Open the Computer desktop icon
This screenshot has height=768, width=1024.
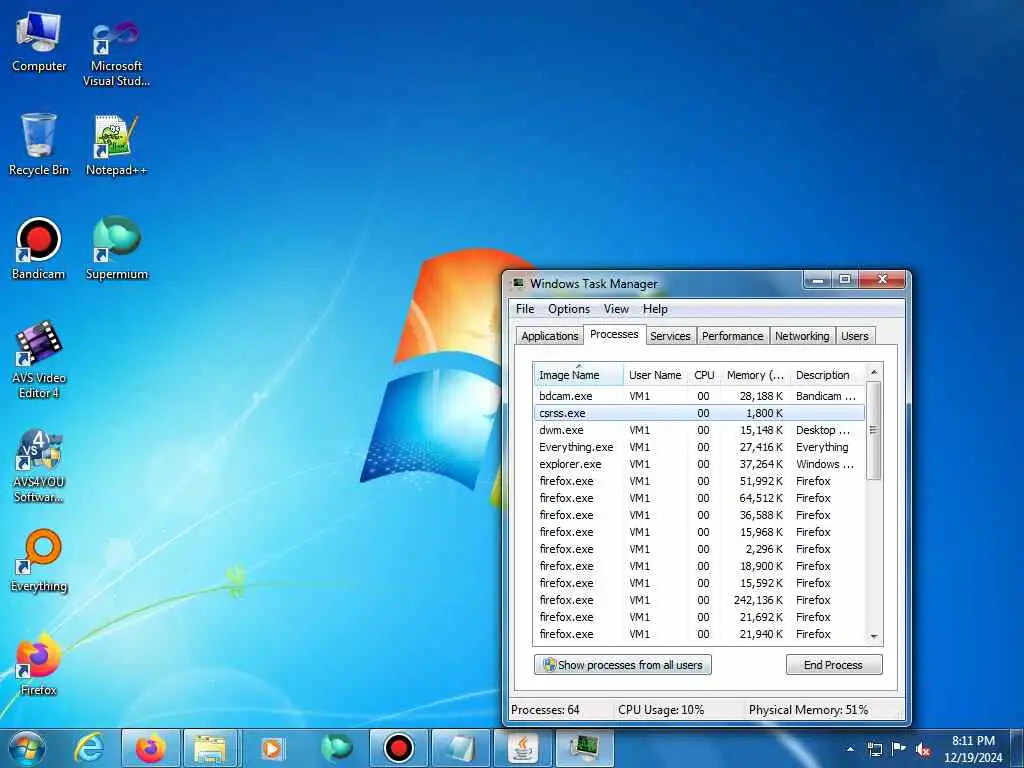coord(39,42)
